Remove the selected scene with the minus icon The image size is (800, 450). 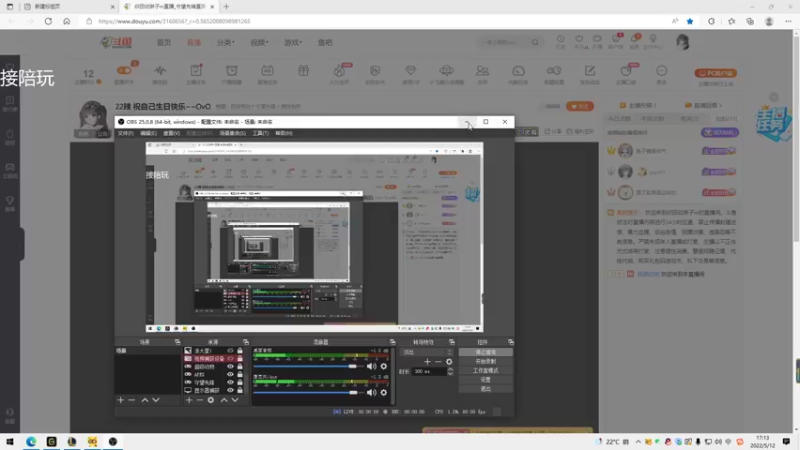point(132,400)
